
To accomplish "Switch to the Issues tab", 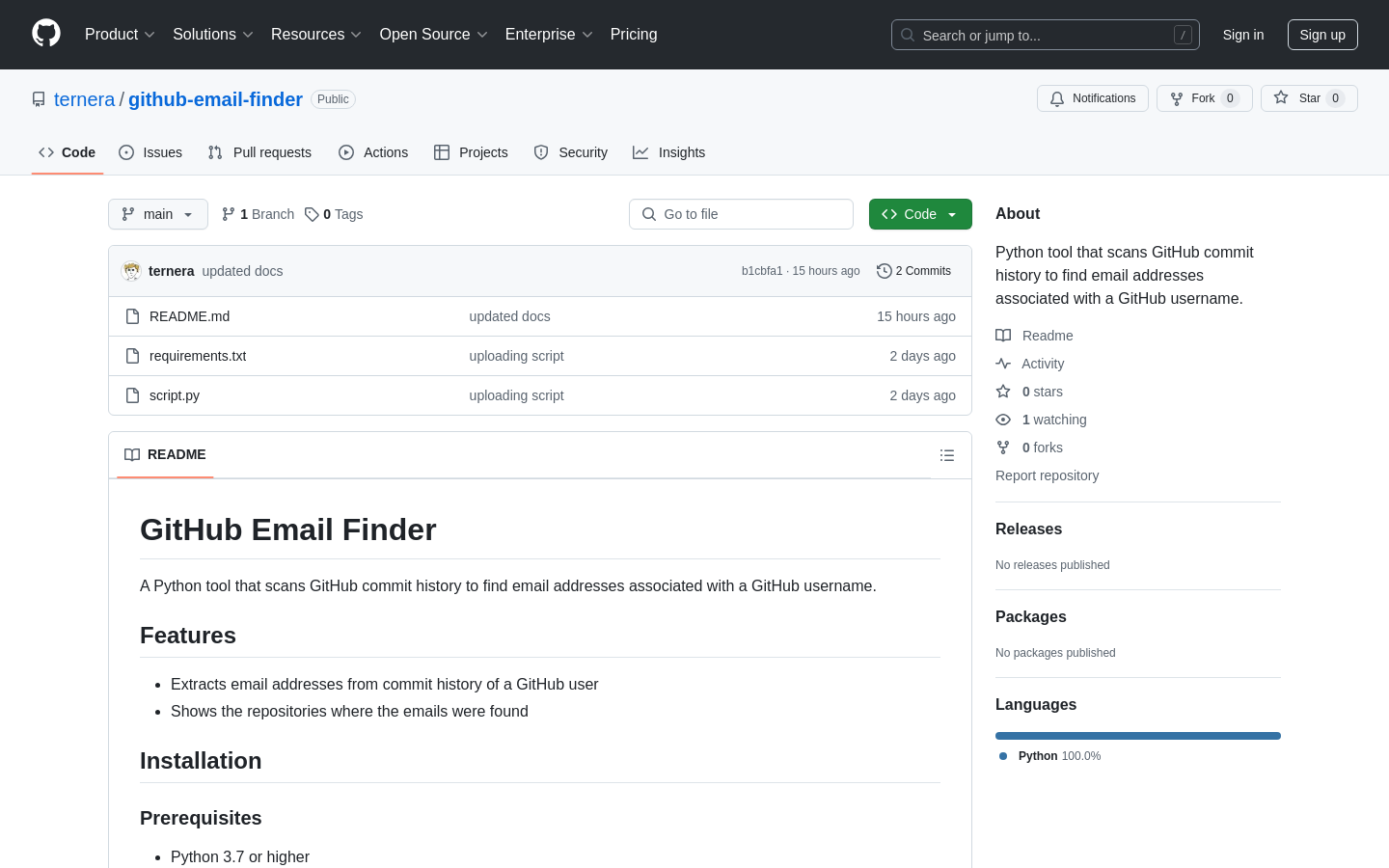I will [x=150, y=152].
